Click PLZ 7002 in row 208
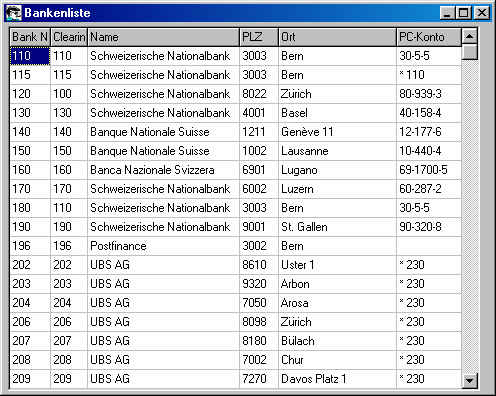 pos(259,360)
